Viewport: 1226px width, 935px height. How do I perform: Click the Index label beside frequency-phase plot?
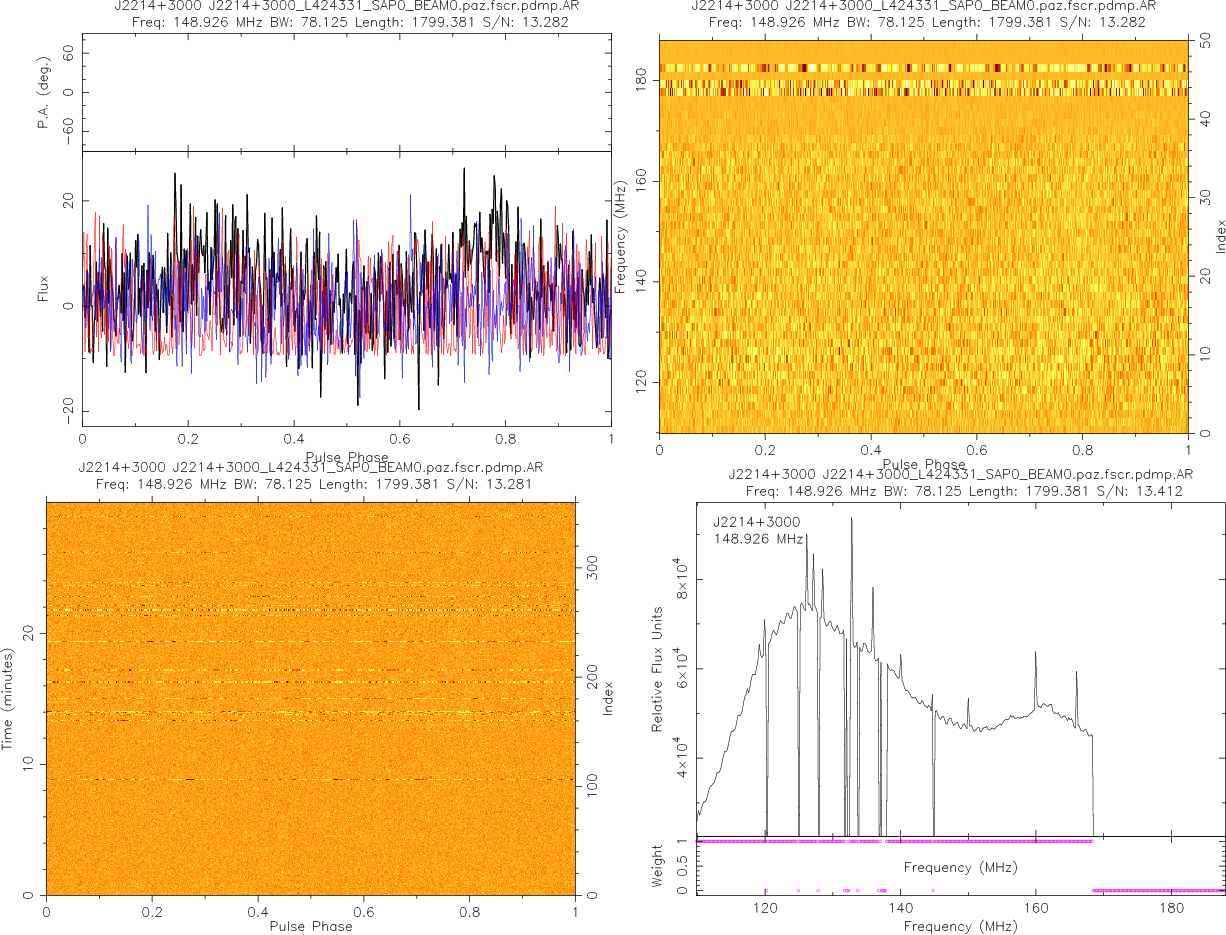pyautogui.click(x=1220, y=236)
